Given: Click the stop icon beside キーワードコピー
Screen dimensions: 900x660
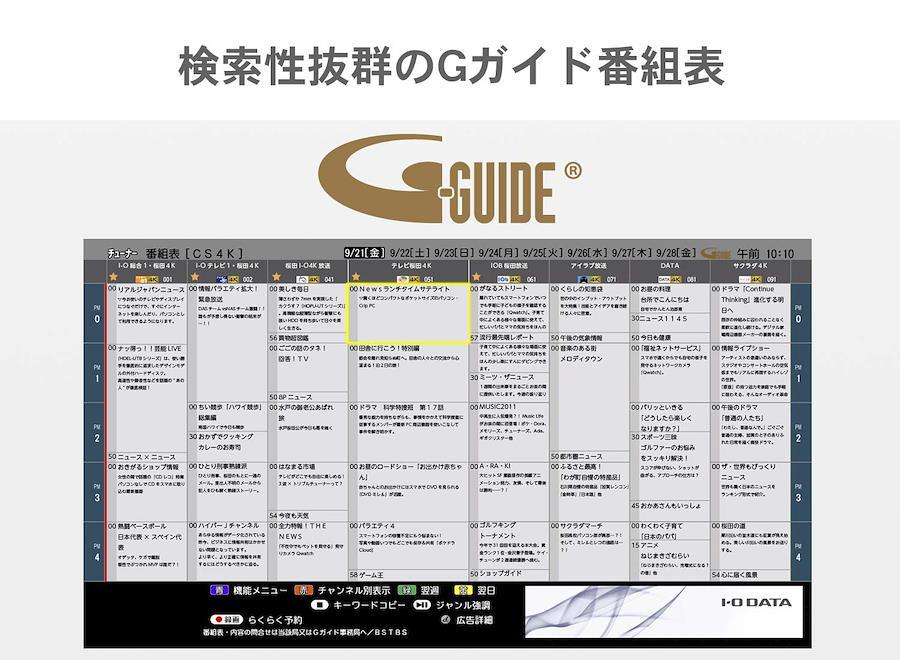Looking at the screenshot, I should click(320, 605).
